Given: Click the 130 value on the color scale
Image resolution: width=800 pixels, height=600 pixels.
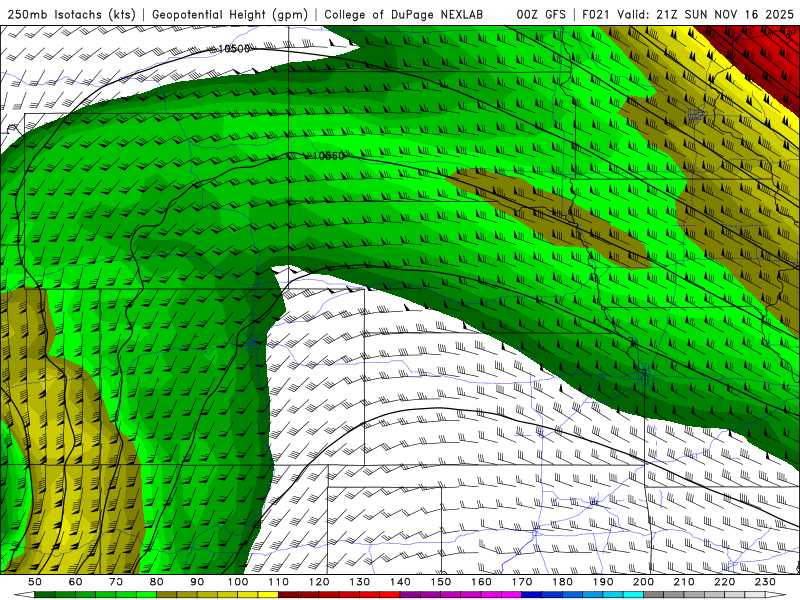Looking at the screenshot, I should 360,582.
